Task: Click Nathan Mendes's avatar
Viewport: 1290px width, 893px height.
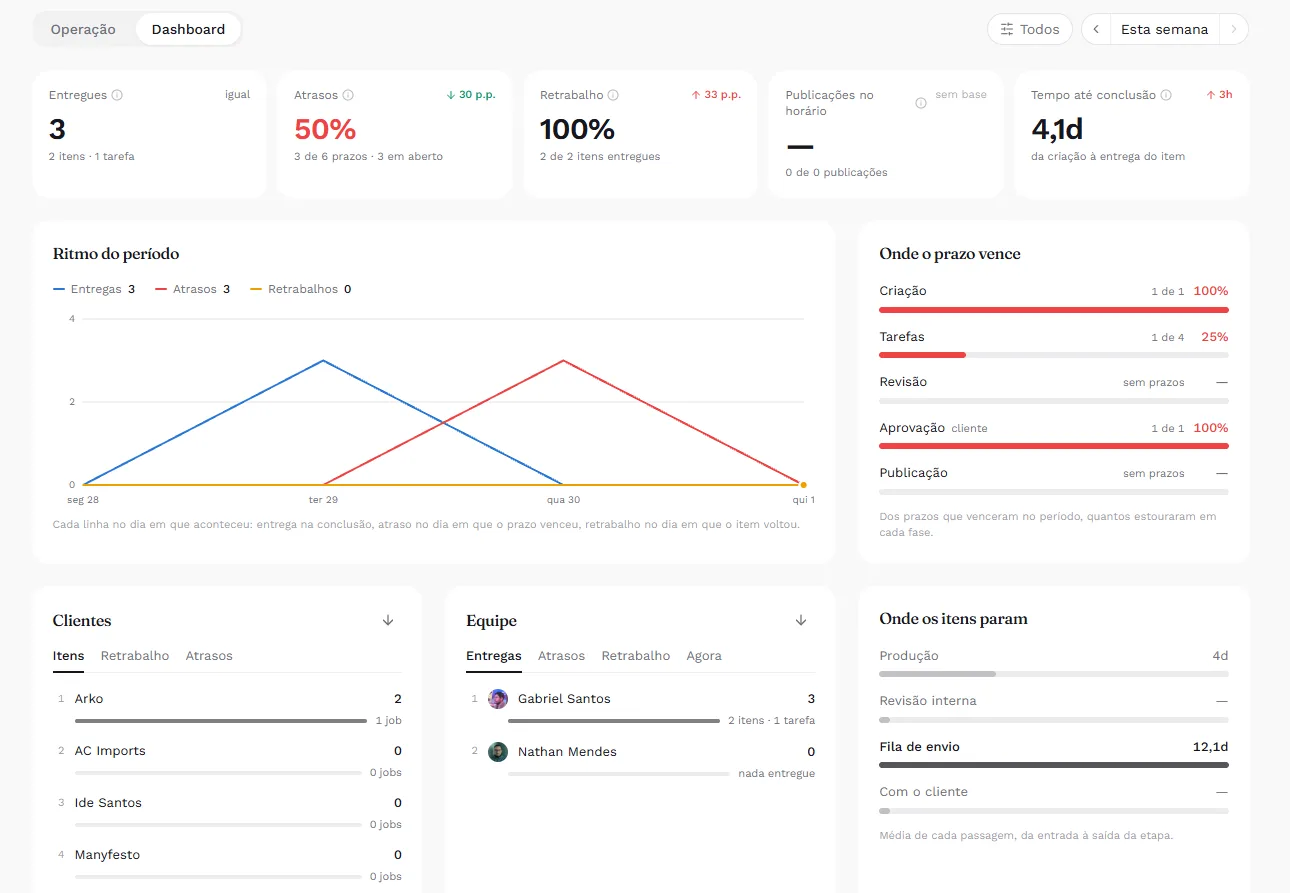Action: click(x=498, y=752)
